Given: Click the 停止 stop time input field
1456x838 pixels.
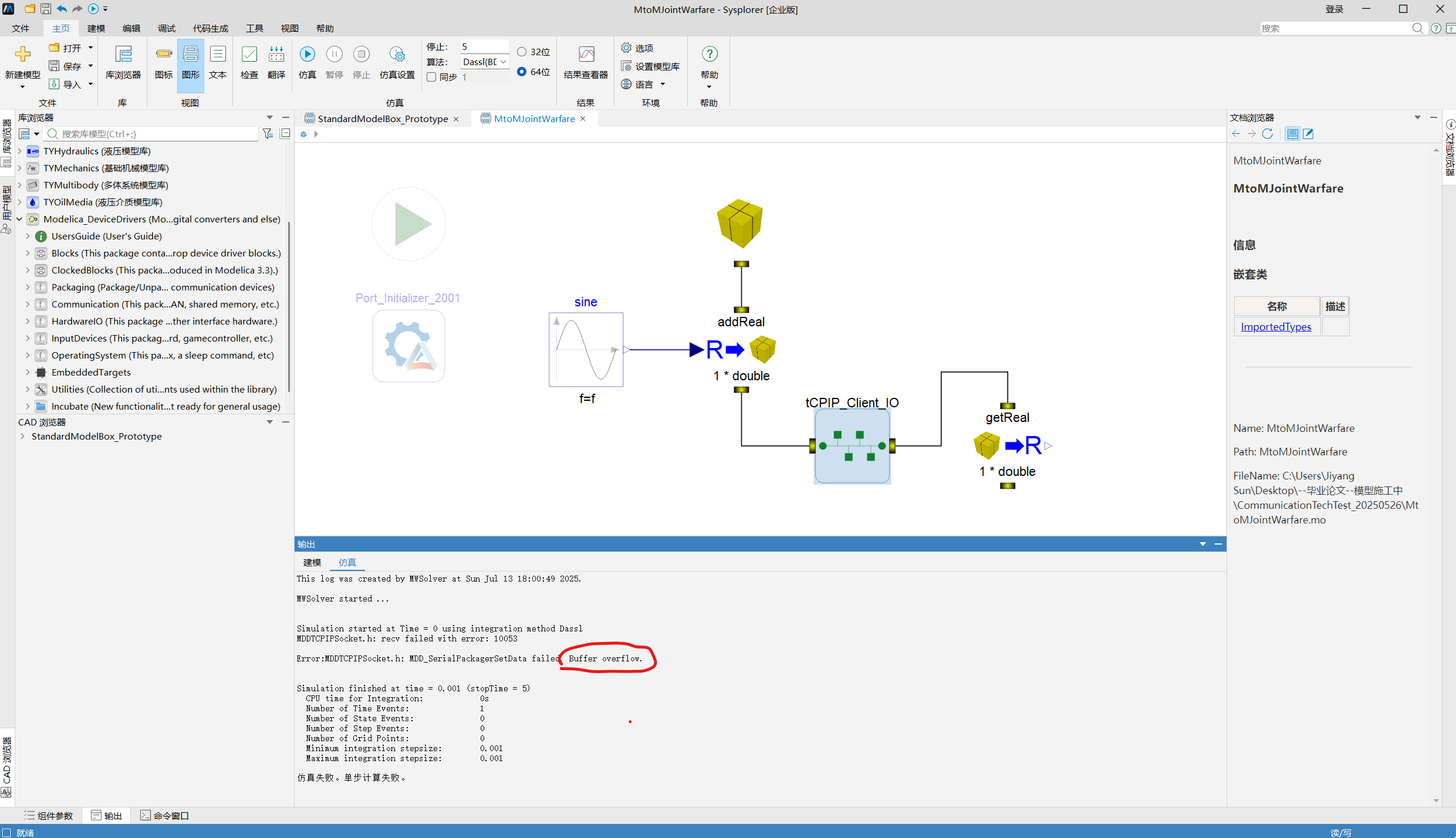Looking at the screenshot, I should (485, 46).
